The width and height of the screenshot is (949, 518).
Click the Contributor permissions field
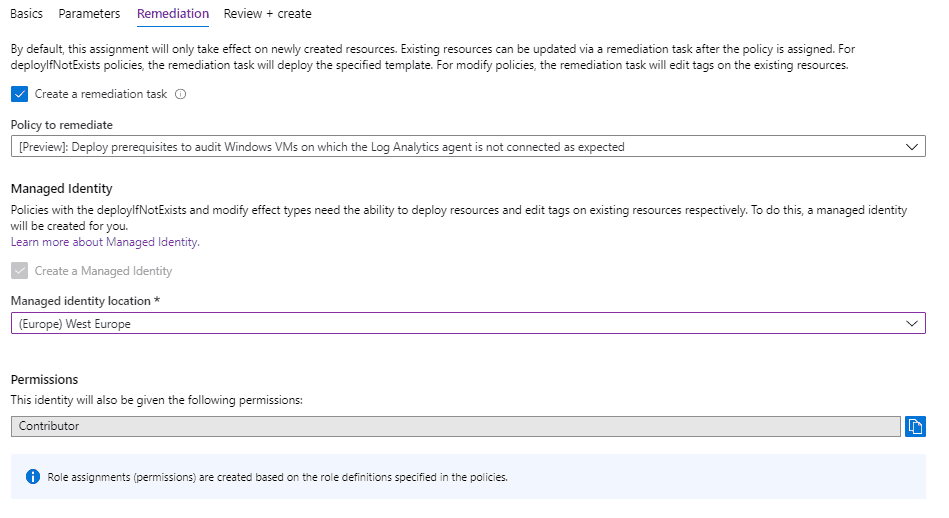(456, 426)
